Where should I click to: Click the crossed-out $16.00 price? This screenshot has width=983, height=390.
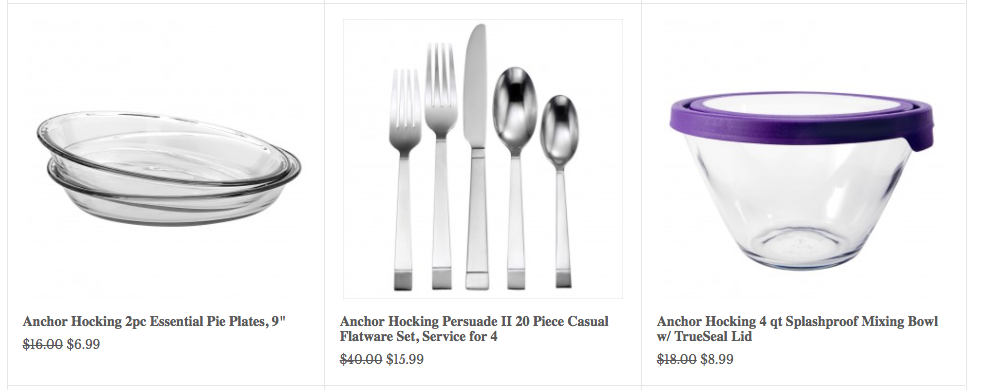click(x=43, y=344)
